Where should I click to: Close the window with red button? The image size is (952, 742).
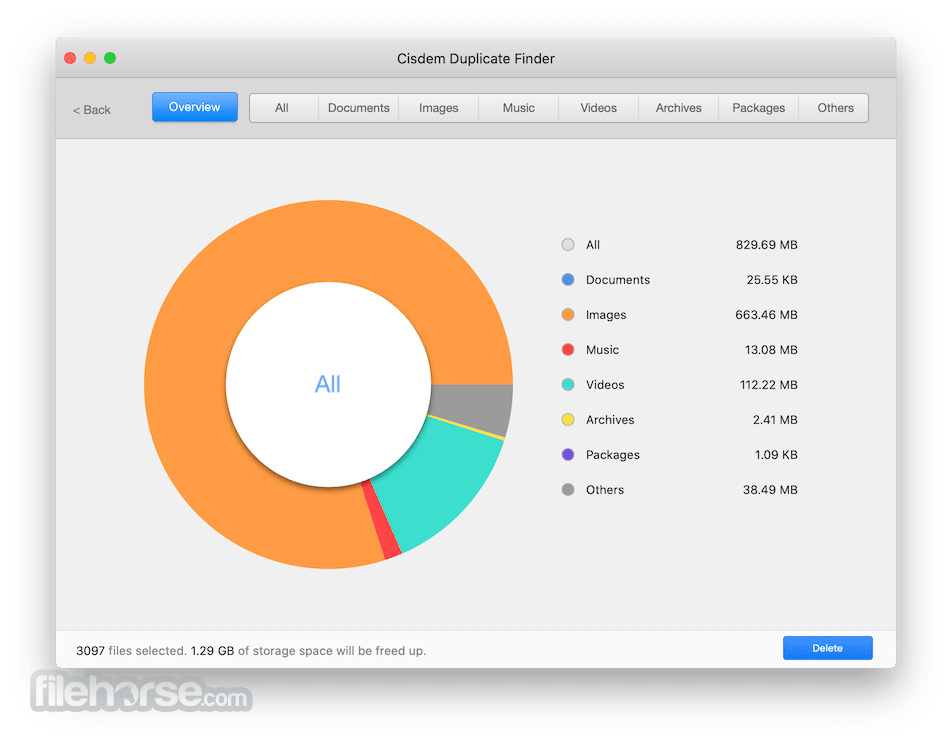[70, 58]
